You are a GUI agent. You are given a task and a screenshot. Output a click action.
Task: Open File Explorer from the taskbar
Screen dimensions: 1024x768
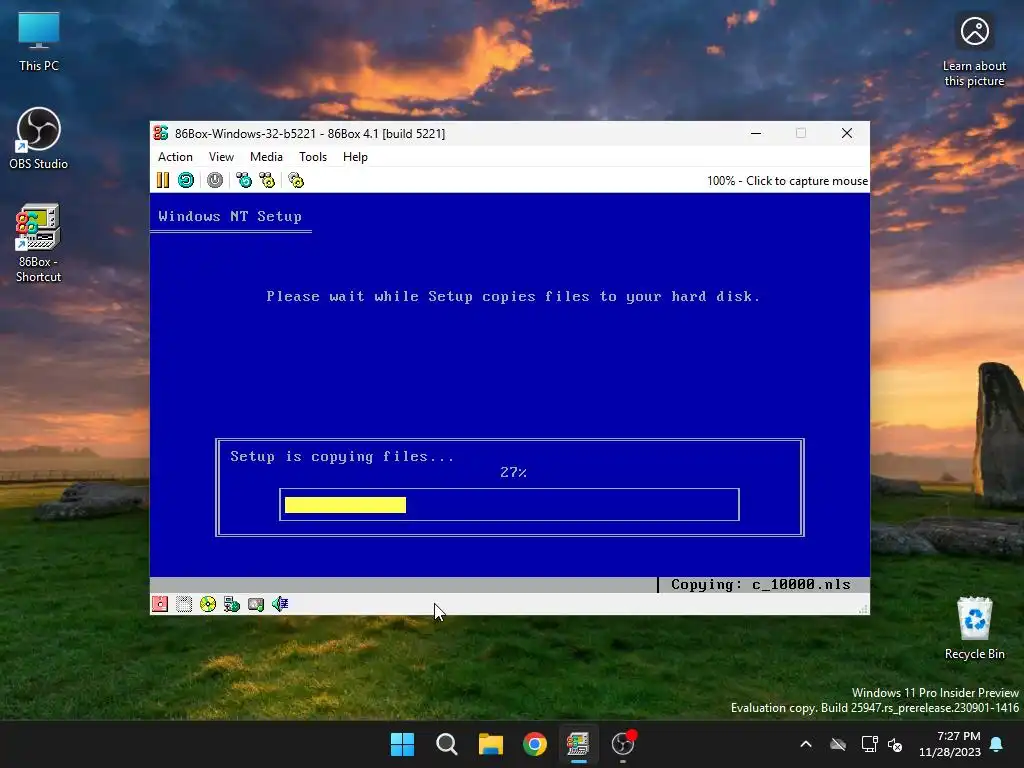point(490,744)
